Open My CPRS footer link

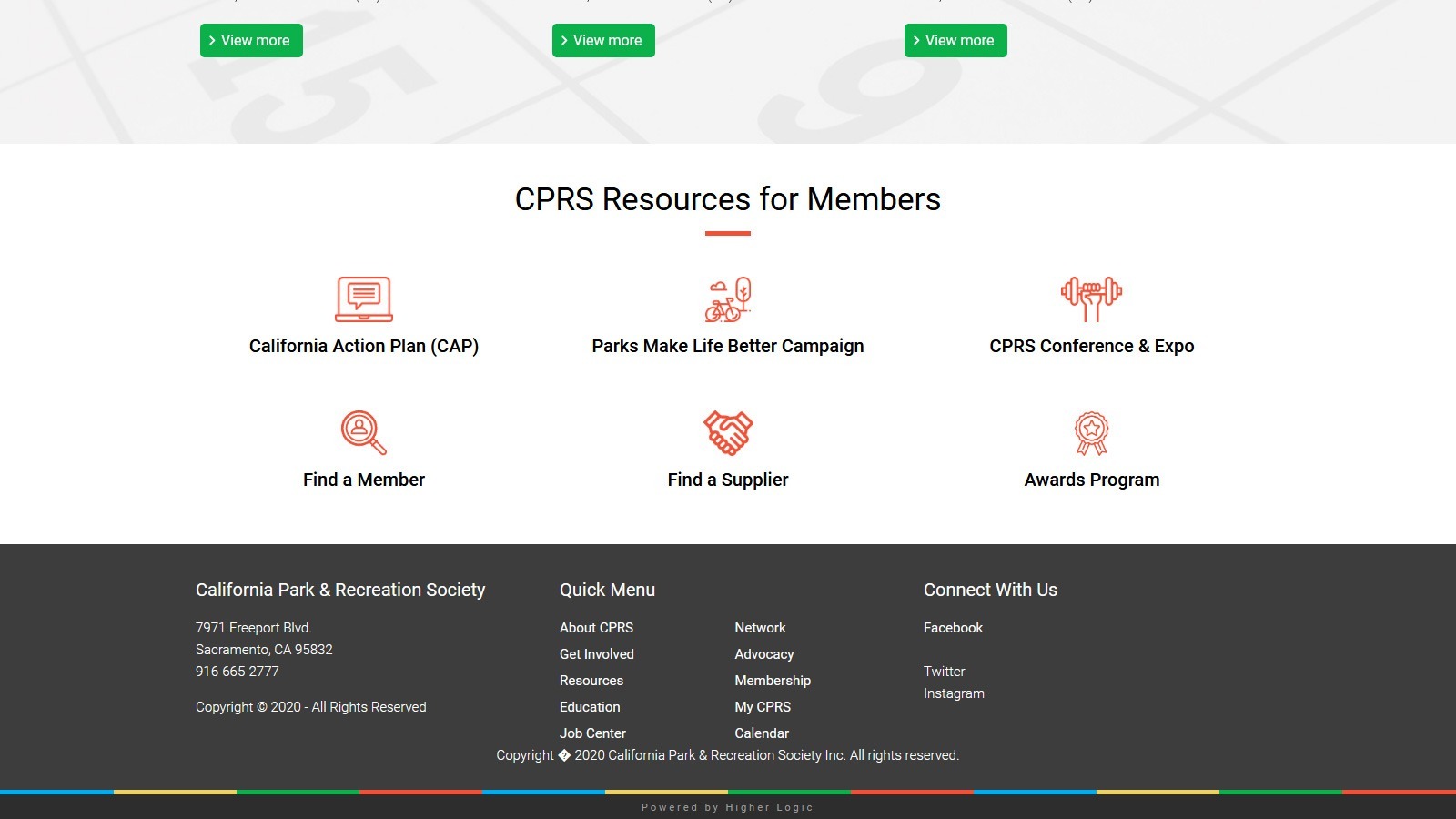pos(763,707)
